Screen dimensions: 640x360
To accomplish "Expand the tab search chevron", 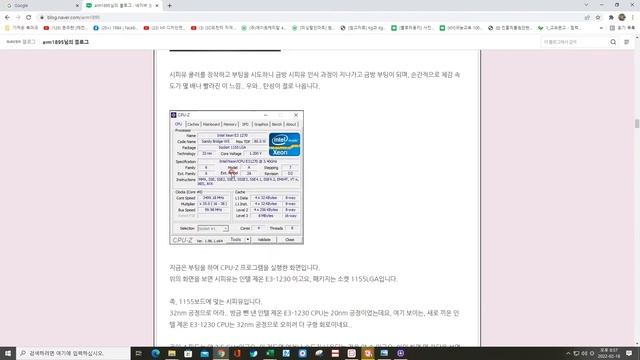I will tap(586, 5).
